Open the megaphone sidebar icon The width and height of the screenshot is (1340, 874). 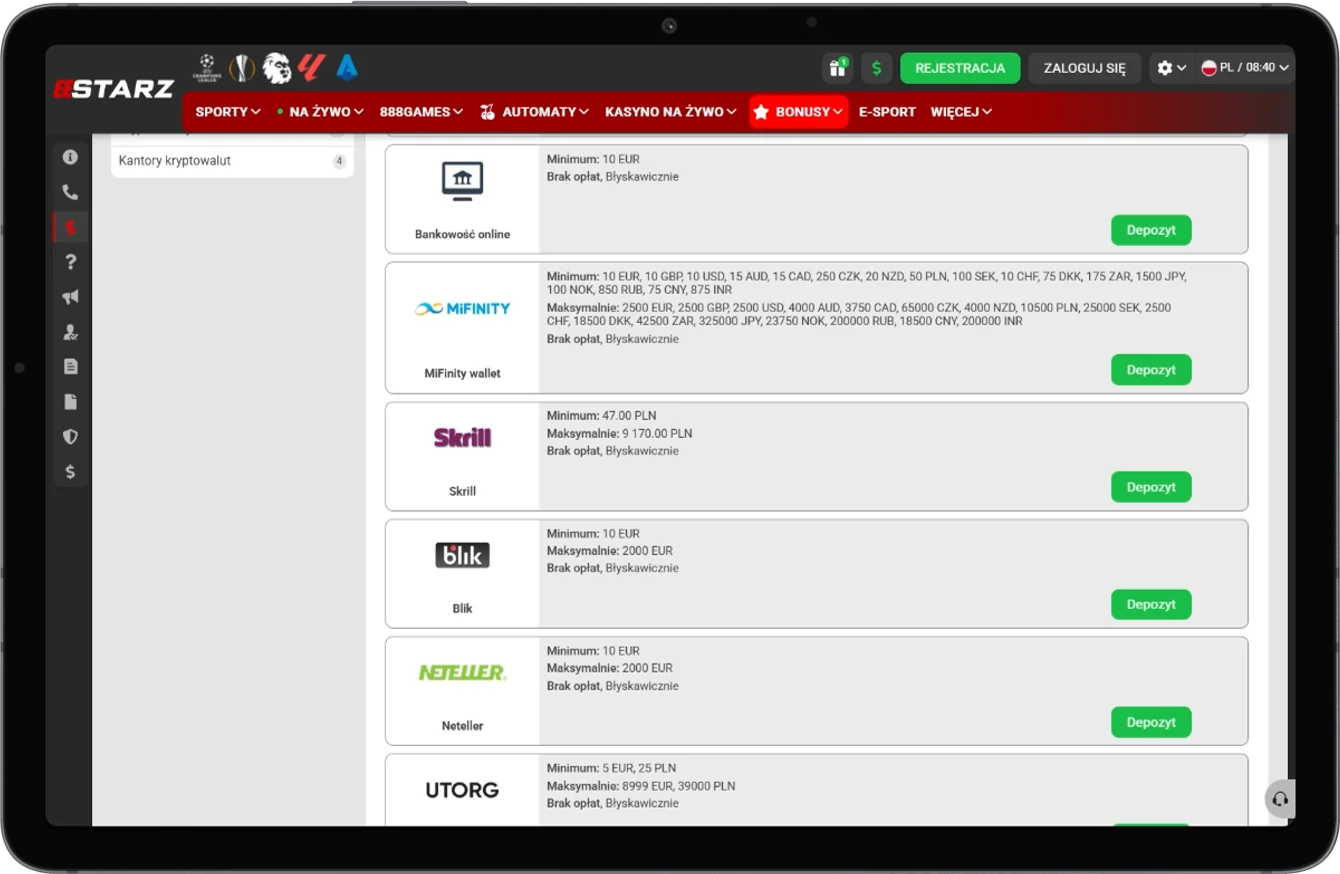click(x=70, y=297)
